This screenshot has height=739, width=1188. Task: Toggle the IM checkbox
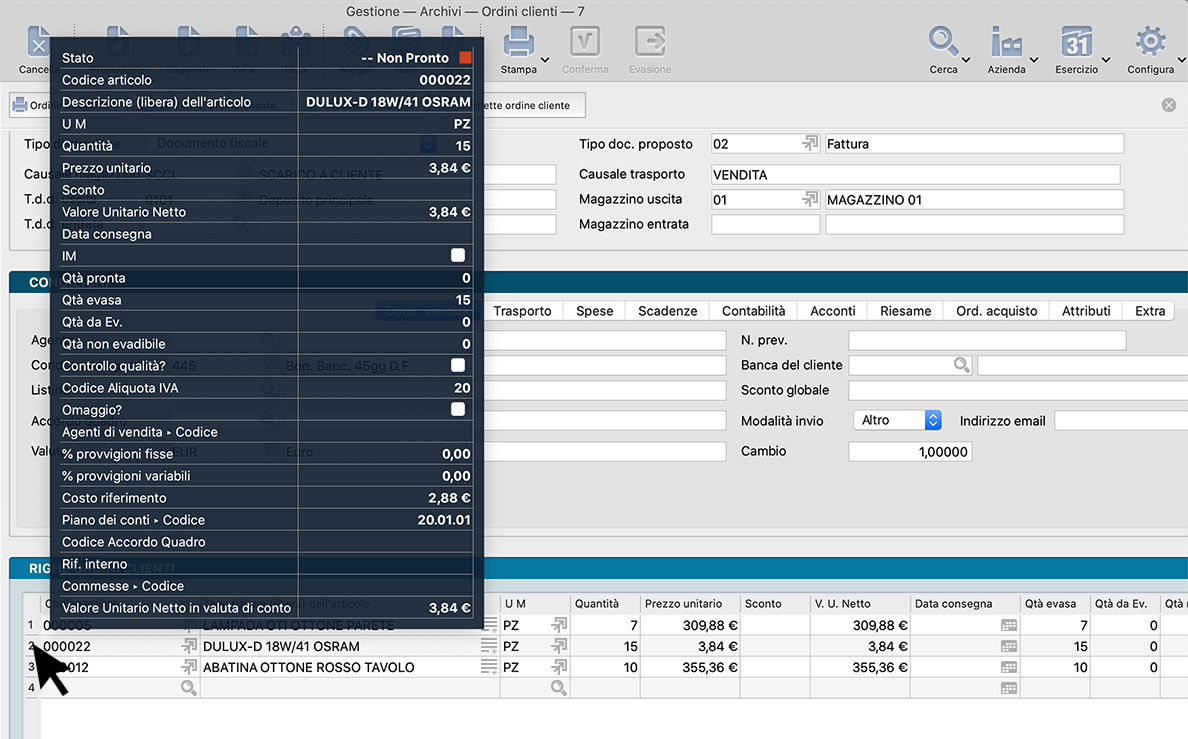click(458, 256)
